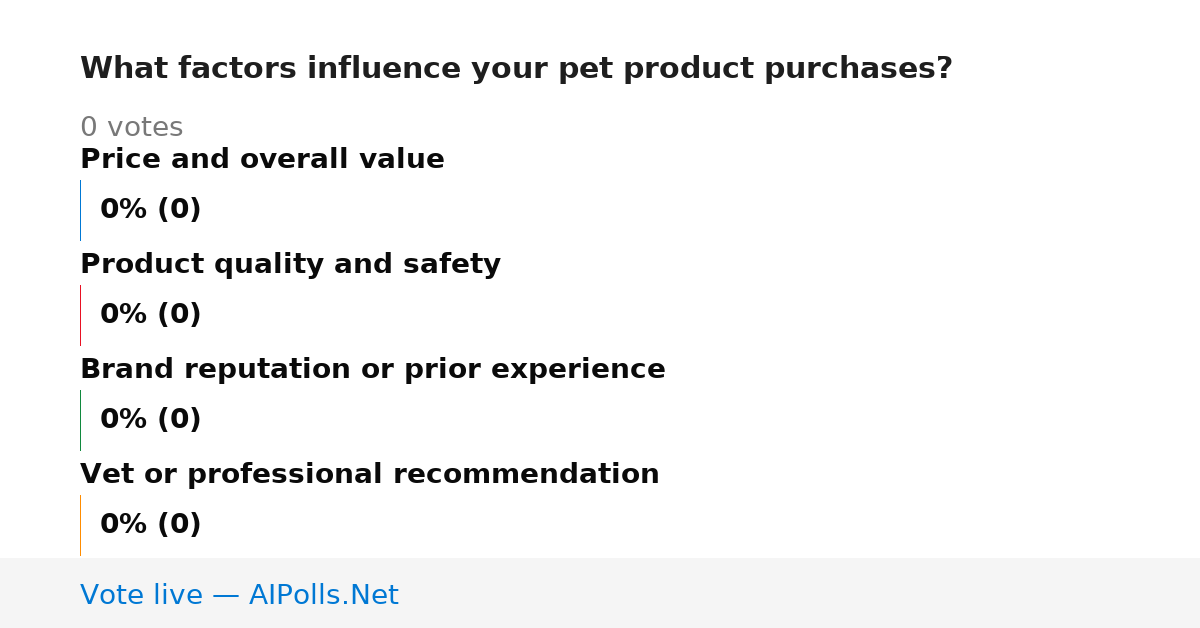The height and width of the screenshot is (628, 1200).
Task: Click the blue bar for Price and overall value
Action: point(81,210)
